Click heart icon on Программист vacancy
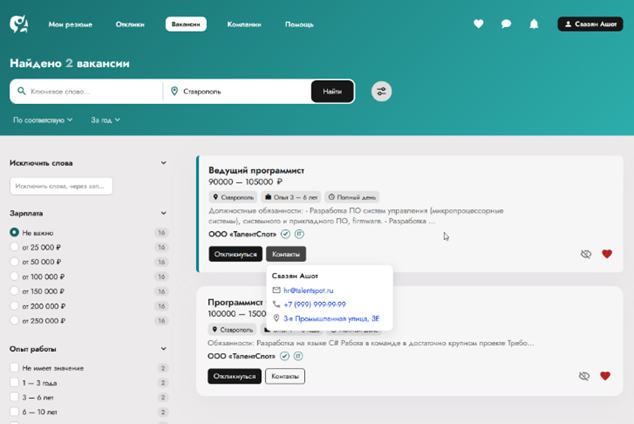 pos(606,376)
